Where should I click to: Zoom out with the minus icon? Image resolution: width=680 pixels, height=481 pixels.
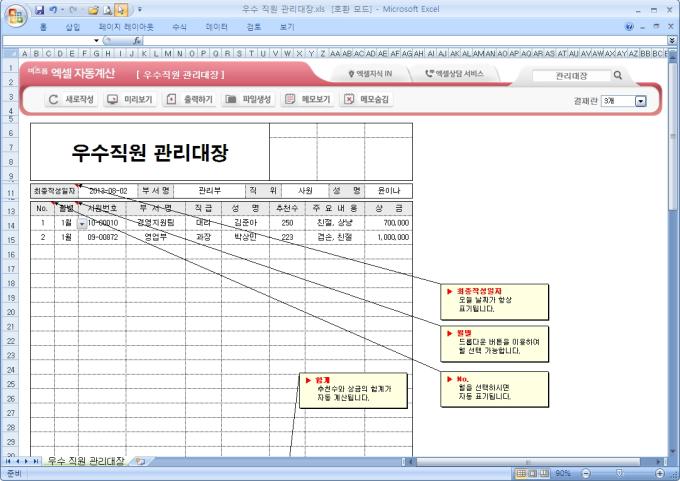[x=586, y=473]
